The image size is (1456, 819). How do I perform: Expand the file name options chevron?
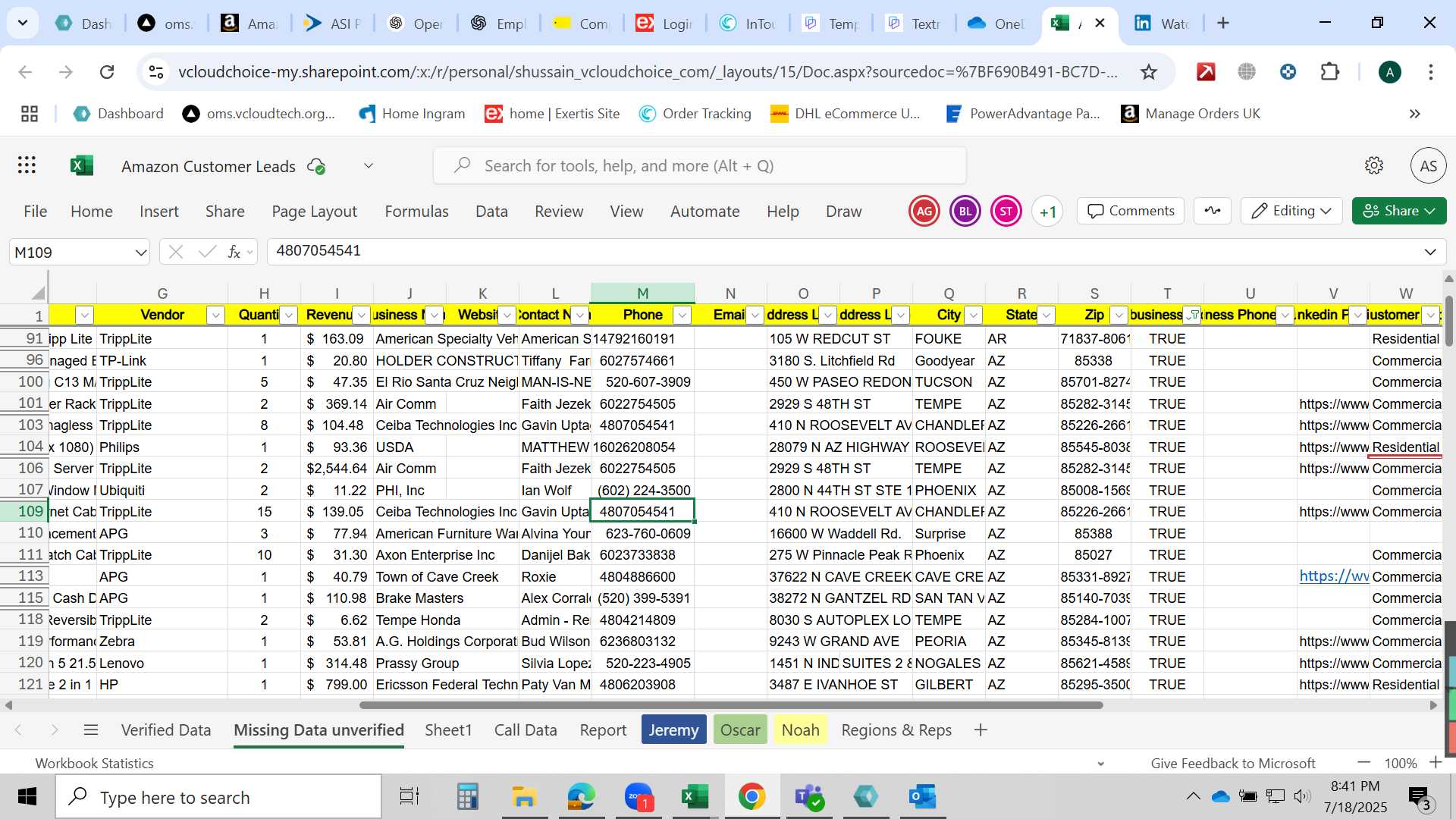tap(369, 165)
